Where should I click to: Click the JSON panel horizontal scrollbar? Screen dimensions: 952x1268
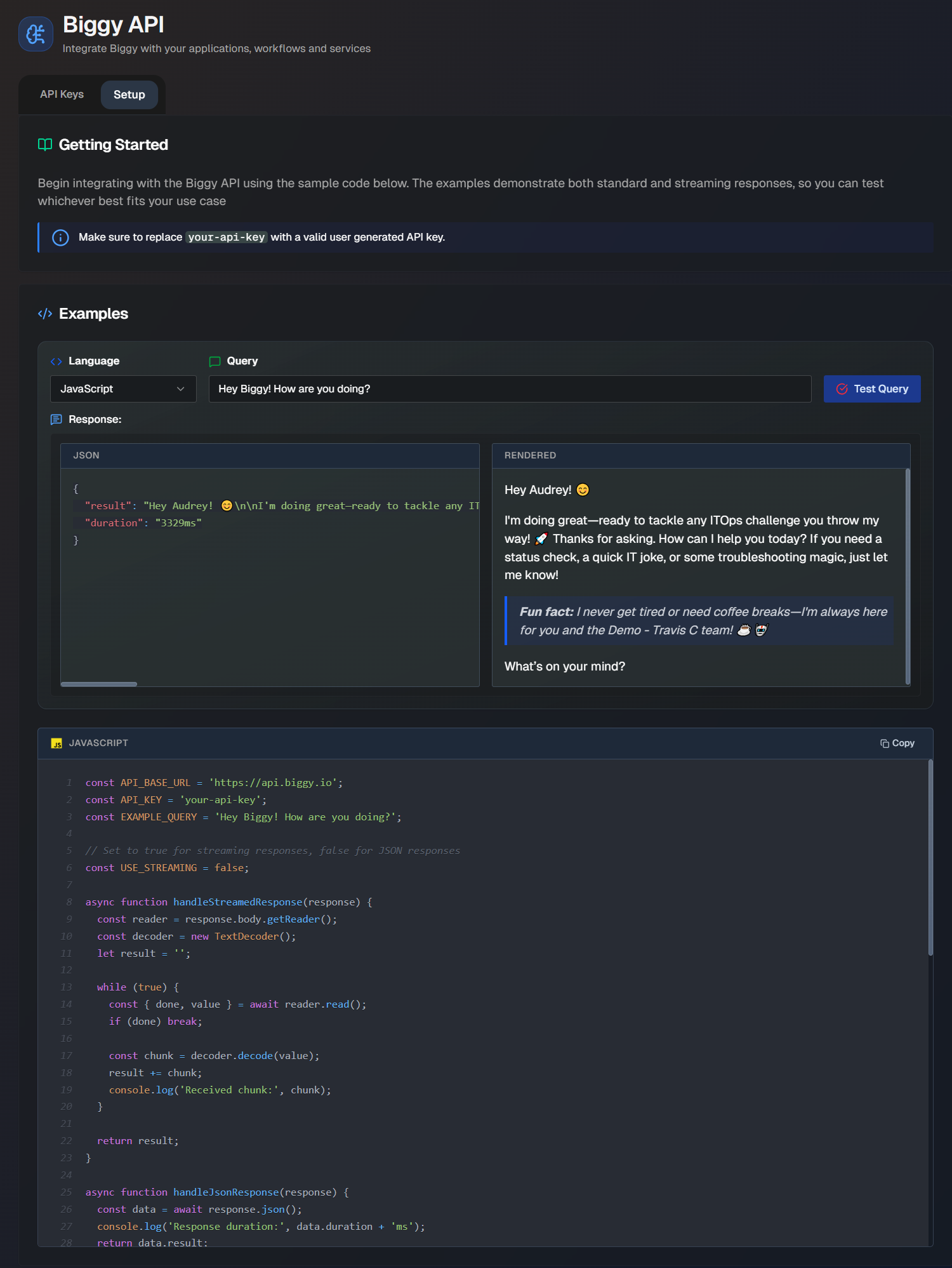[x=99, y=684]
